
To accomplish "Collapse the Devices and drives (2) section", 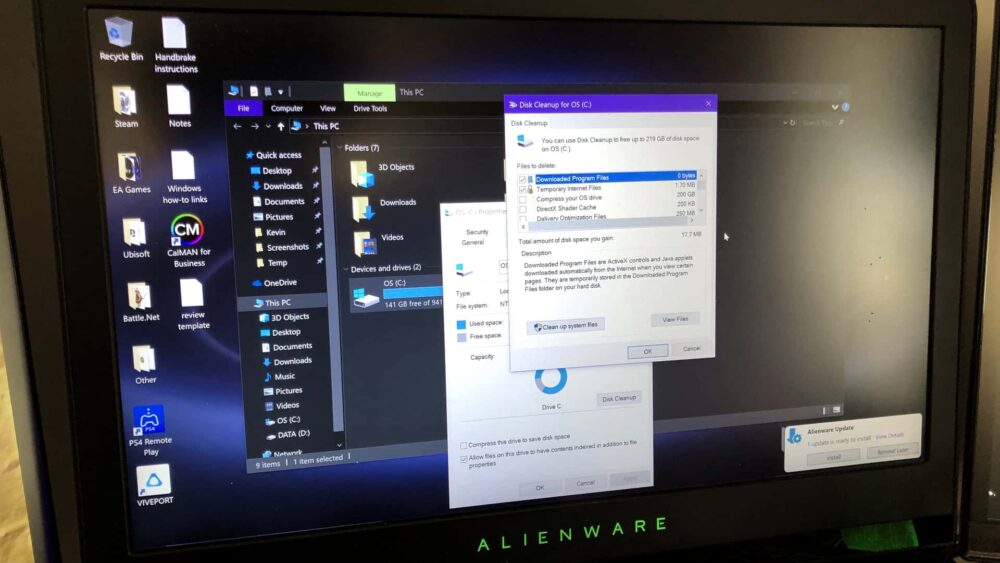I will point(346,269).
